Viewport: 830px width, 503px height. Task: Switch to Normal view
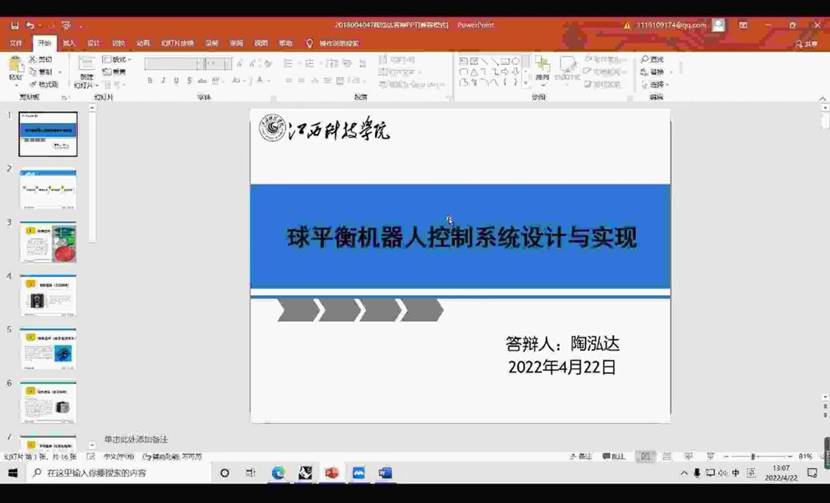645,456
